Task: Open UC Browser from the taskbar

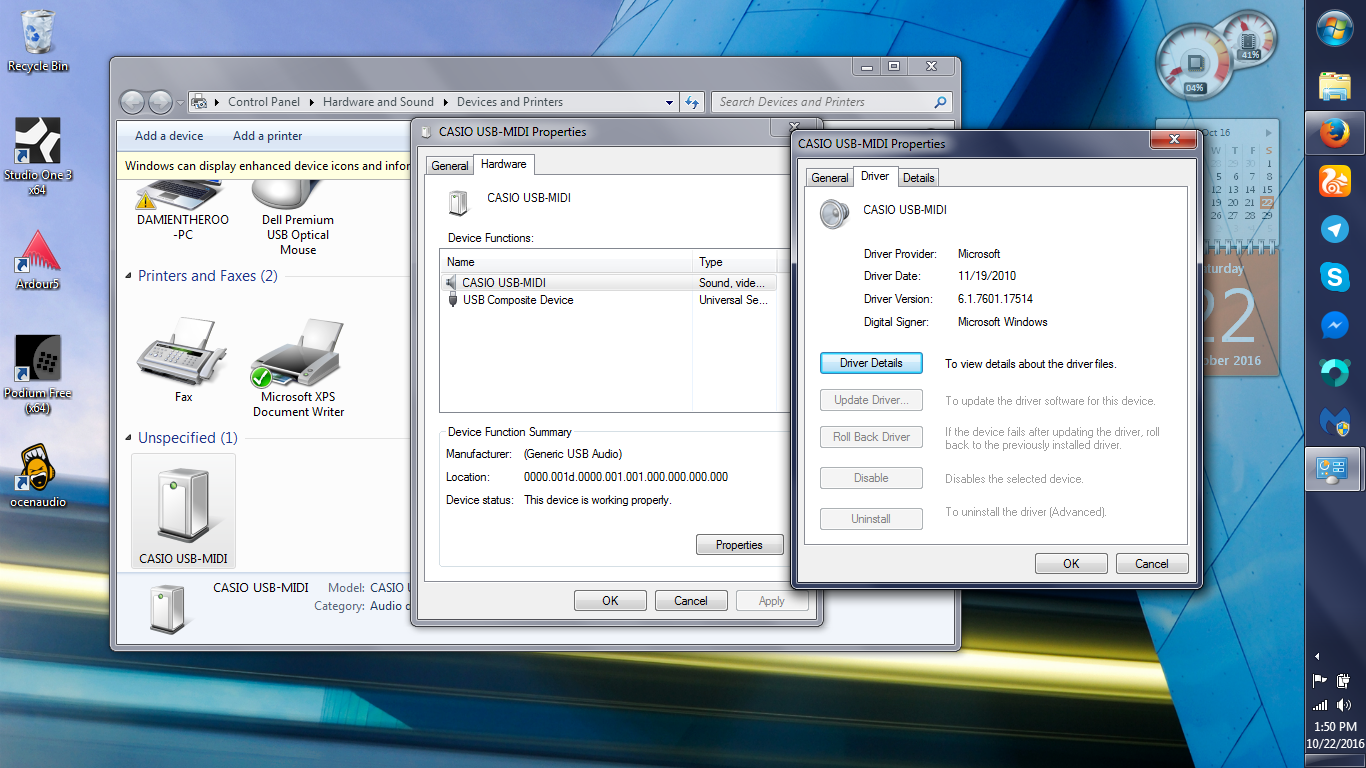Action: coord(1335,181)
